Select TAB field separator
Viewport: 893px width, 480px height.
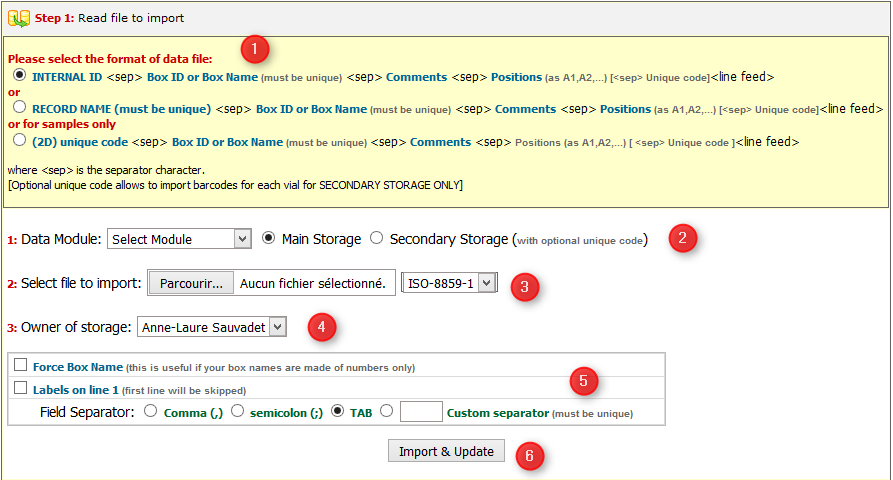point(338,411)
